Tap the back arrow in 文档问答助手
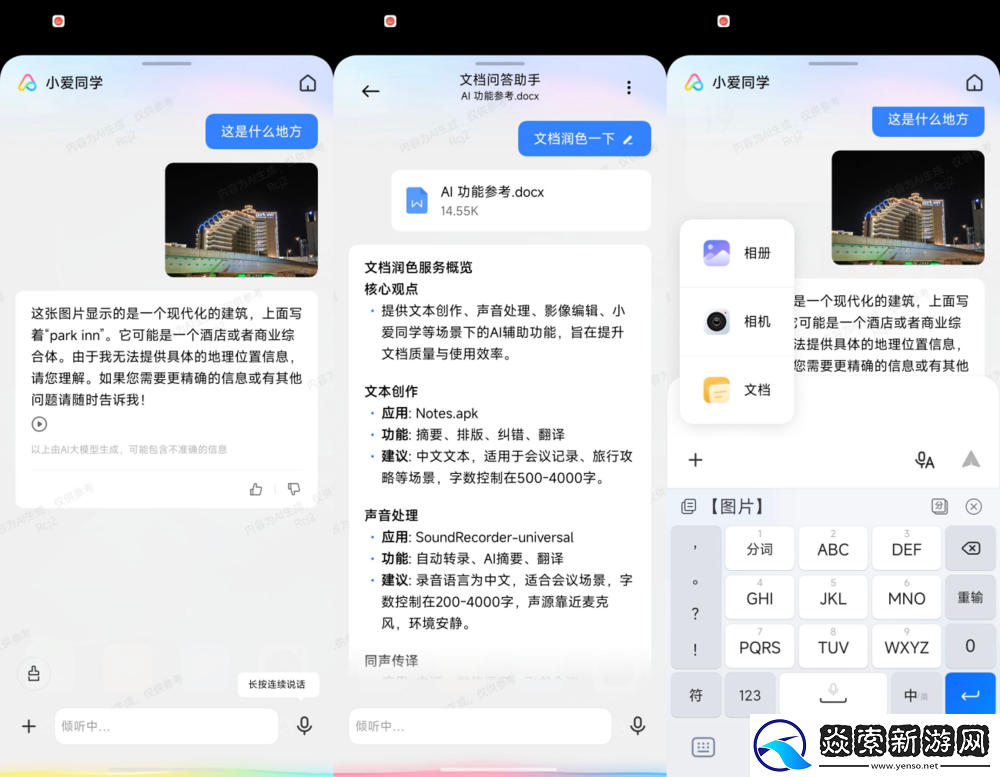 [x=371, y=90]
